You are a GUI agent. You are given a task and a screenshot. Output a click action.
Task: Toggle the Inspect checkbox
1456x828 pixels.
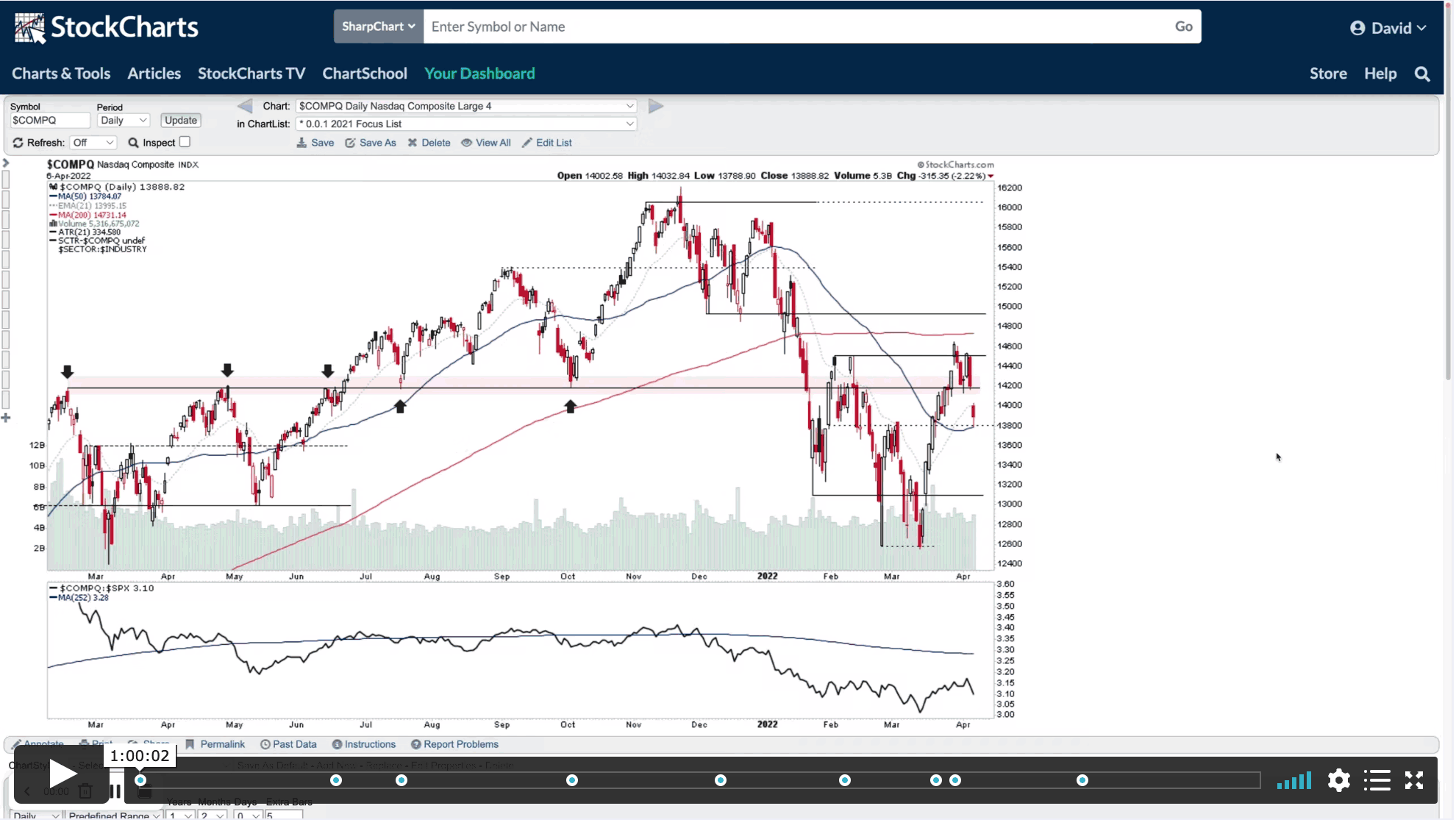coord(185,142)
